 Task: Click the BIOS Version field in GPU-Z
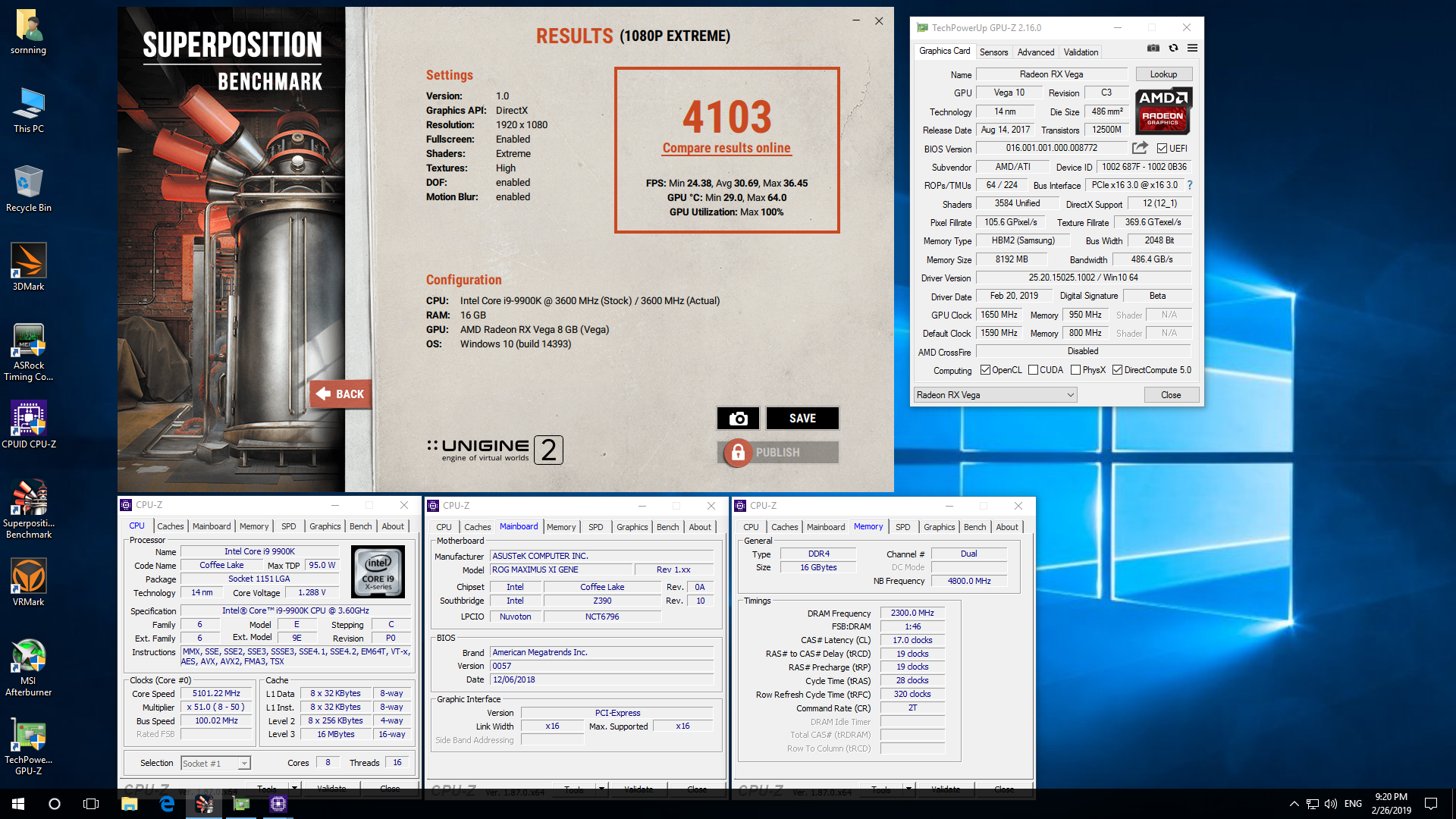(x=1051, y=148)
